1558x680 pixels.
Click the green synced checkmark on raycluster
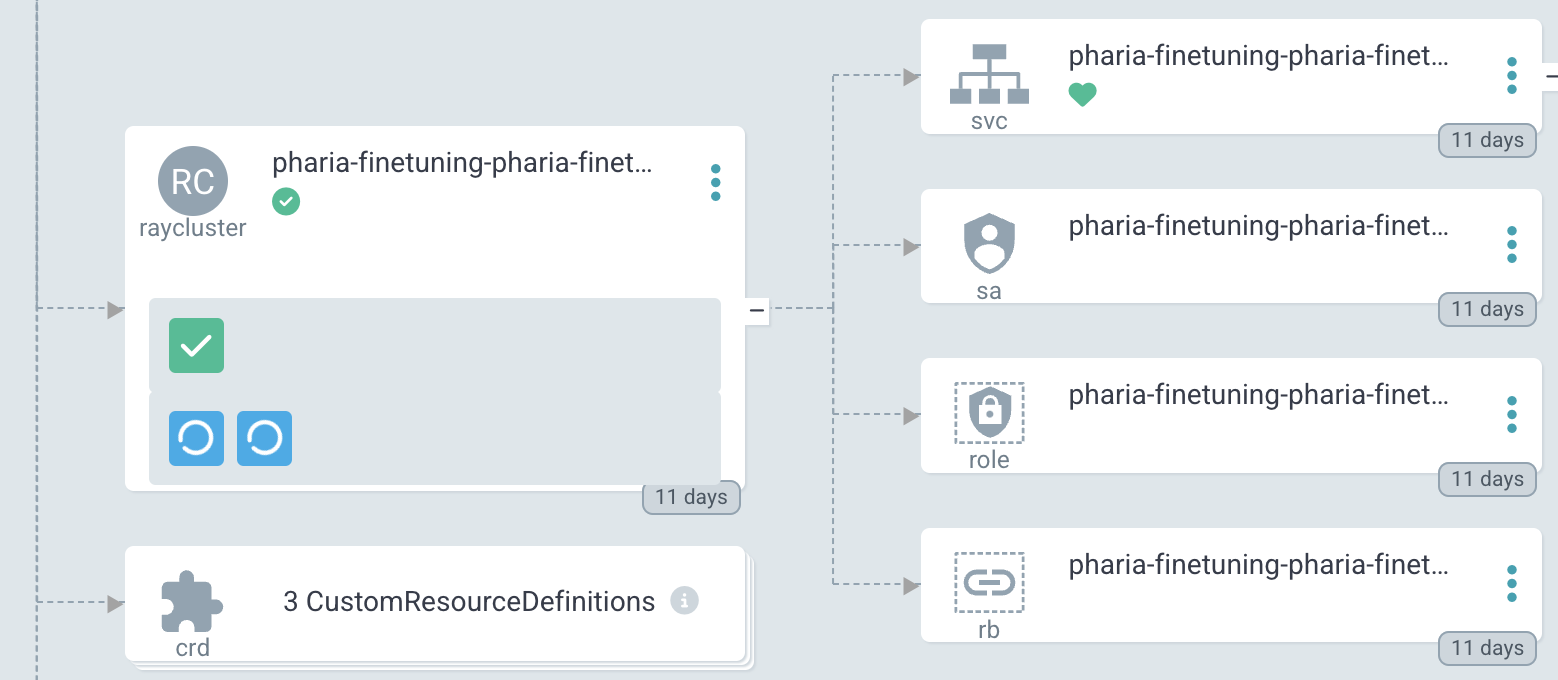(x=286, y=201)
